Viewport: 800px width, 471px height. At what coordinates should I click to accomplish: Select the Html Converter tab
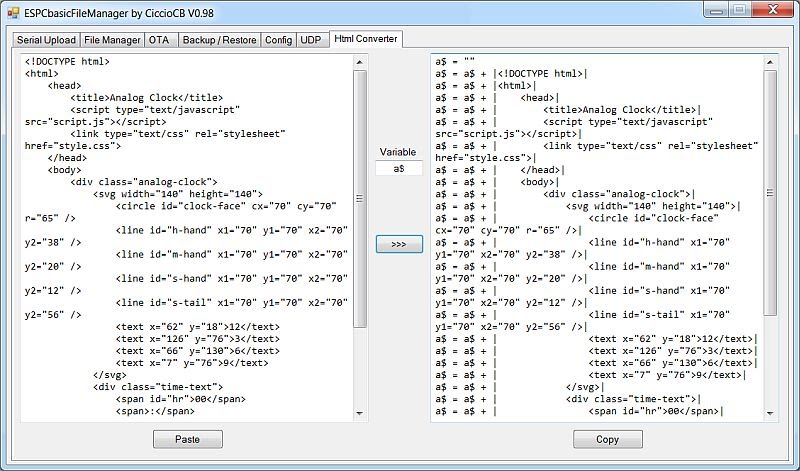point(366,39)
